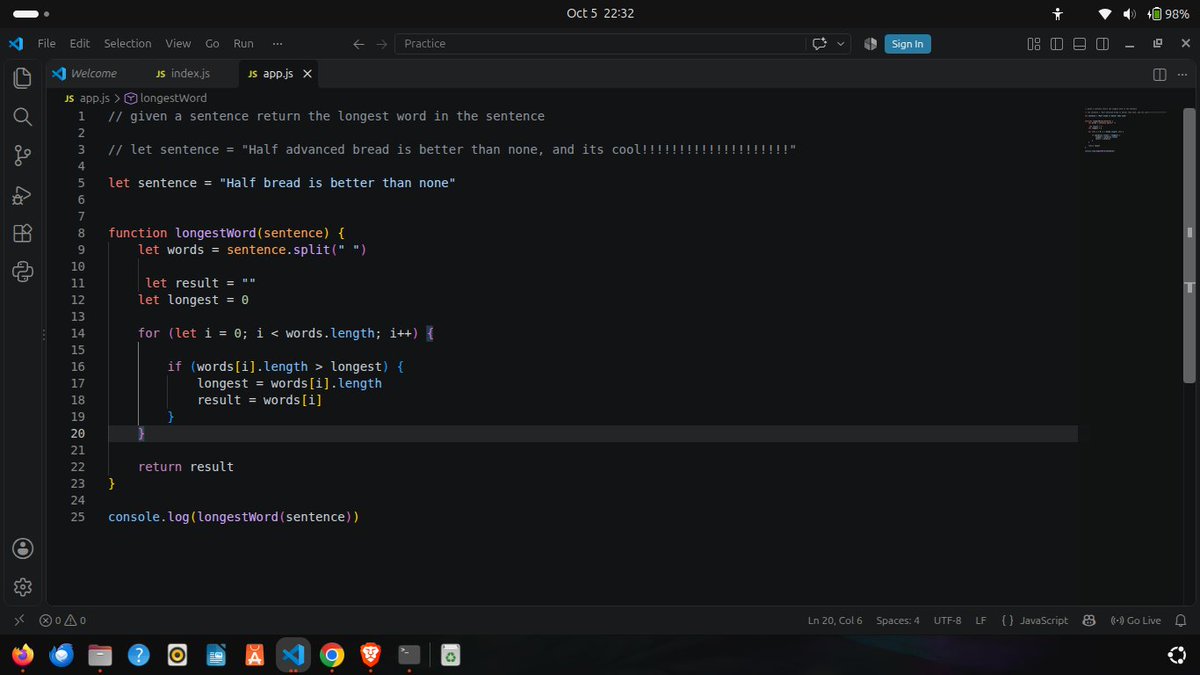
Task: Open Go to Line via Ln 20, Col 6
Action: pos(835,620)
